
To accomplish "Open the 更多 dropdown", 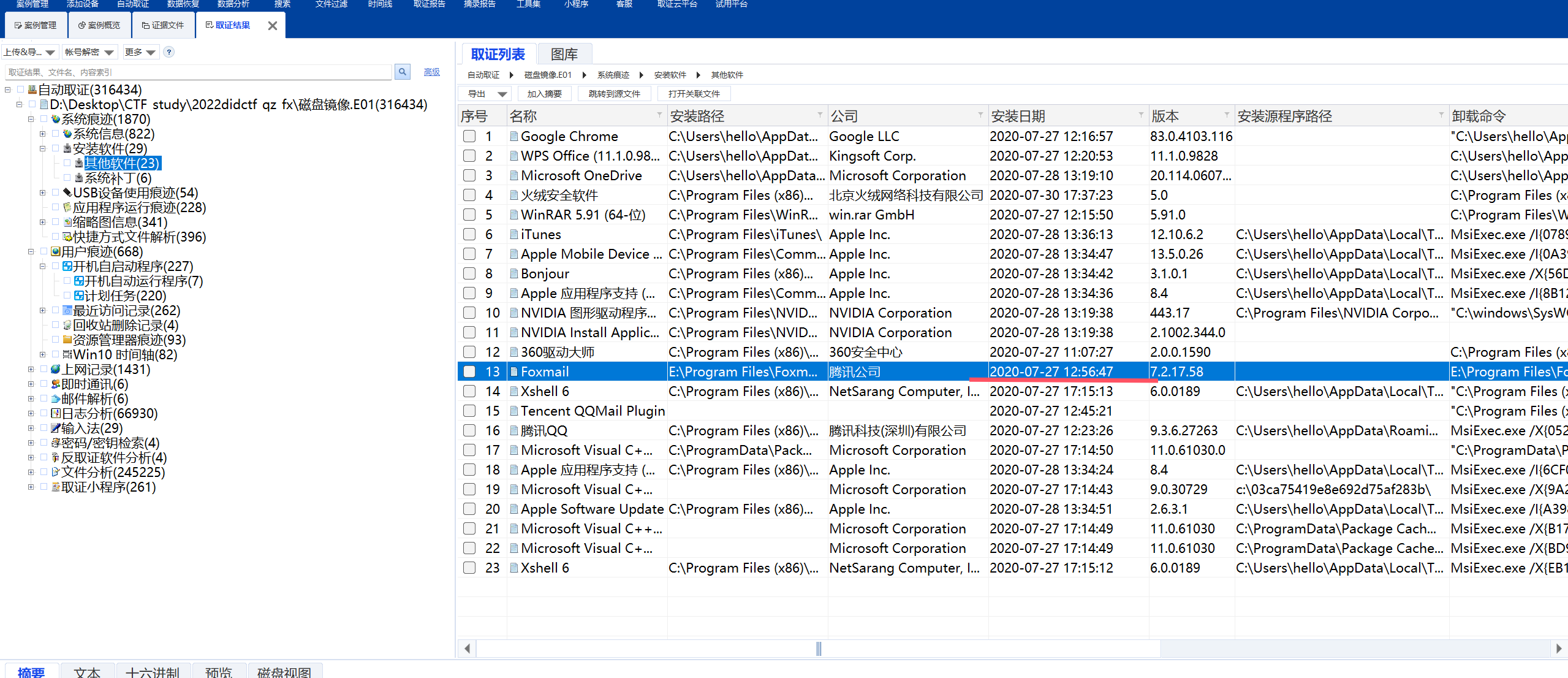I will pos(140,52).
